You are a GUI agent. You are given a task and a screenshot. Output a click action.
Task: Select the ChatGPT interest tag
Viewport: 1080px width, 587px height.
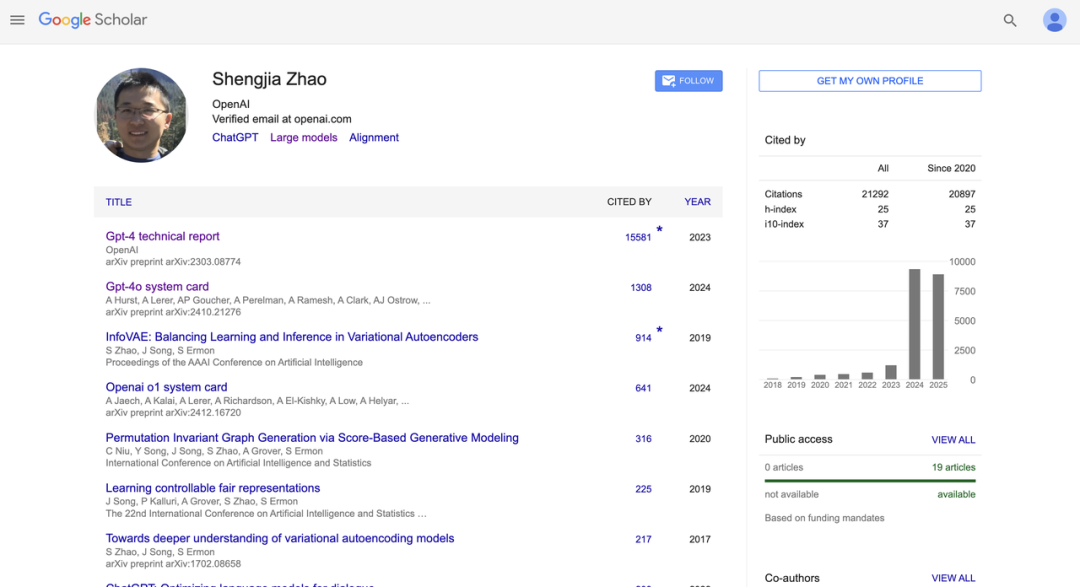[x=235, y=138]
